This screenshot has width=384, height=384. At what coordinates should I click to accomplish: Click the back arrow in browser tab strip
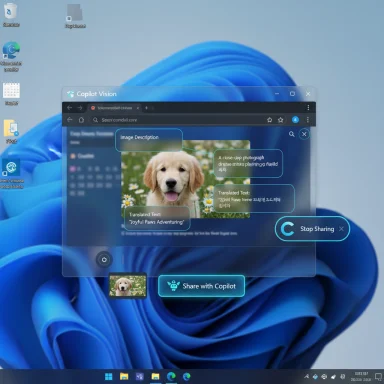pyautogui.click(x=70, y=108)
